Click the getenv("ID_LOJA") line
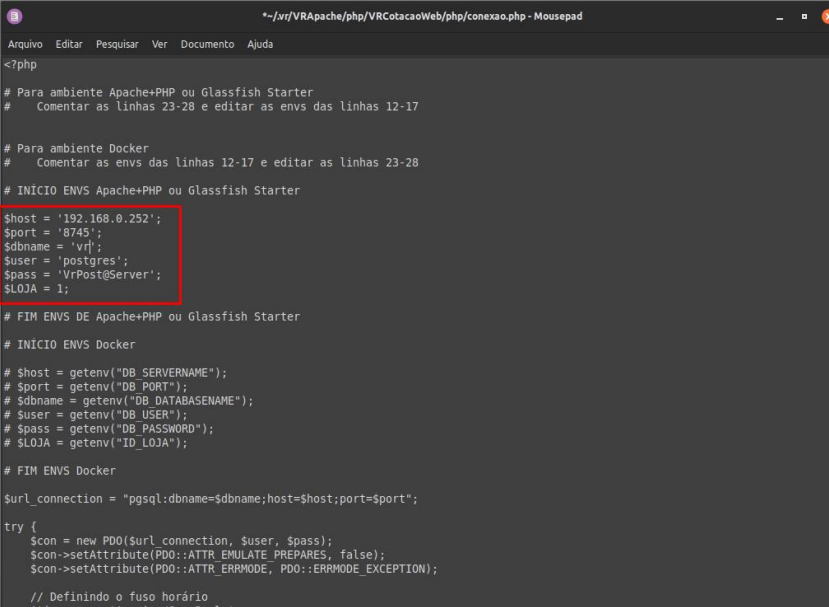This screenshot has height=607, width=829. 96,443
